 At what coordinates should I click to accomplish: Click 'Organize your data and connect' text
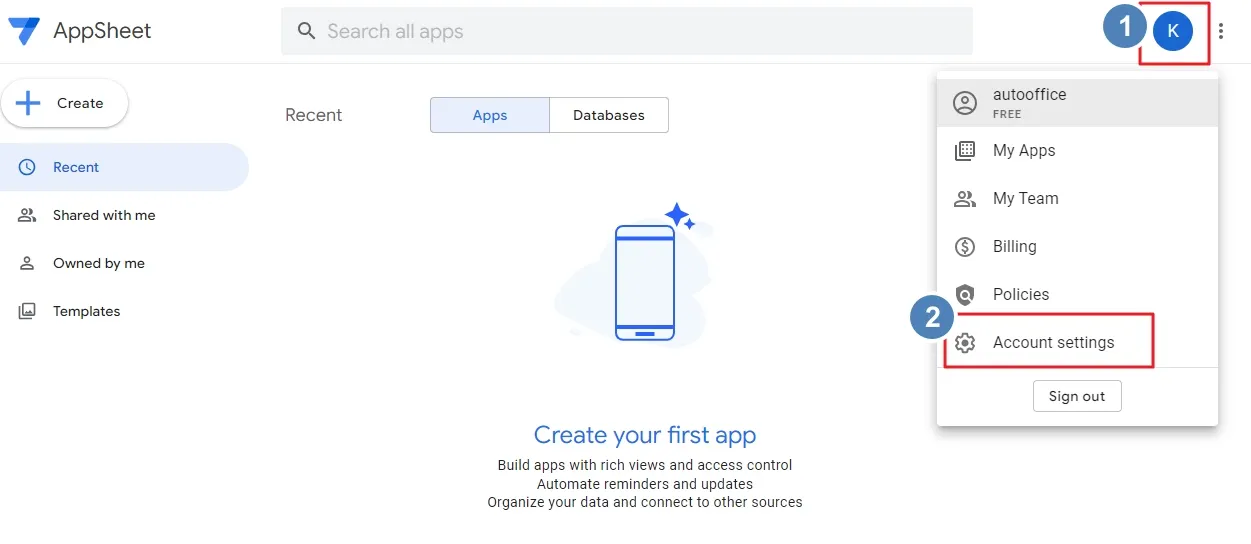[x=645, y=502]
